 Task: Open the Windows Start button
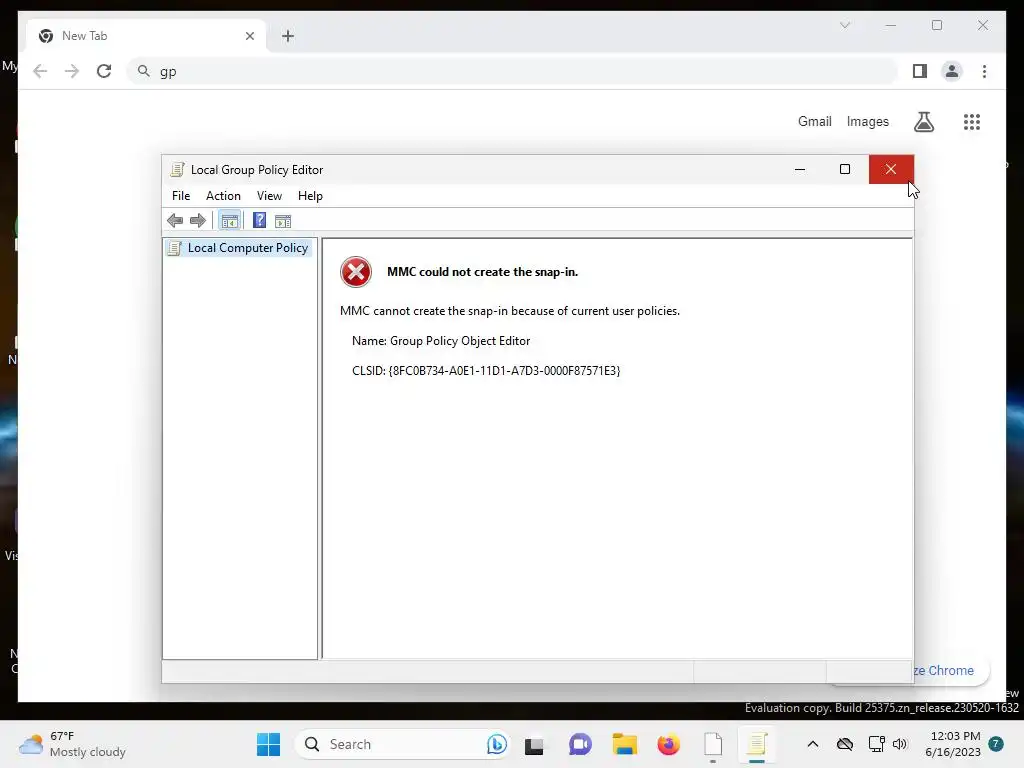tap(268, 744)
